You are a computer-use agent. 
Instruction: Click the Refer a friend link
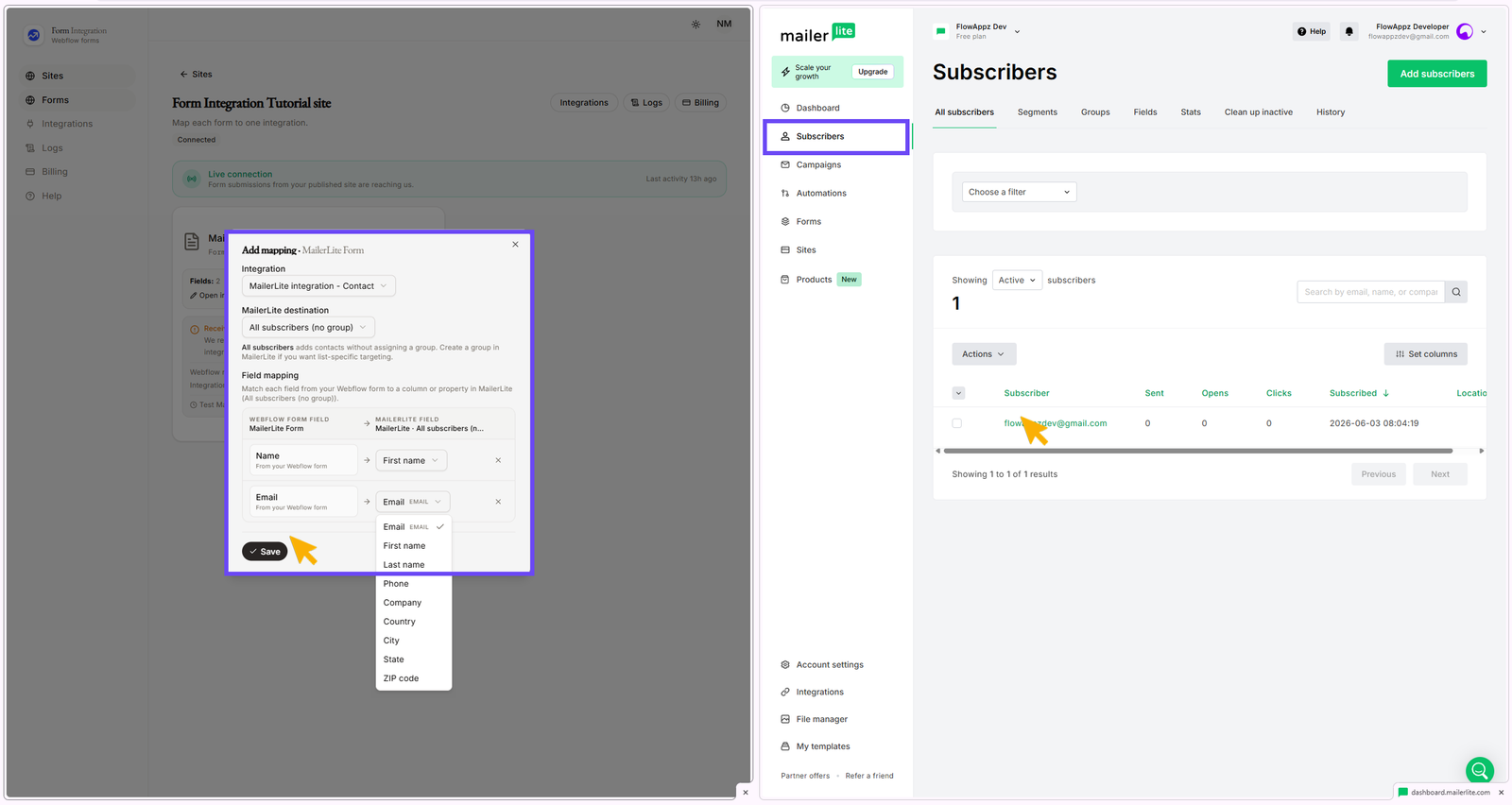[x=869, y=776]
